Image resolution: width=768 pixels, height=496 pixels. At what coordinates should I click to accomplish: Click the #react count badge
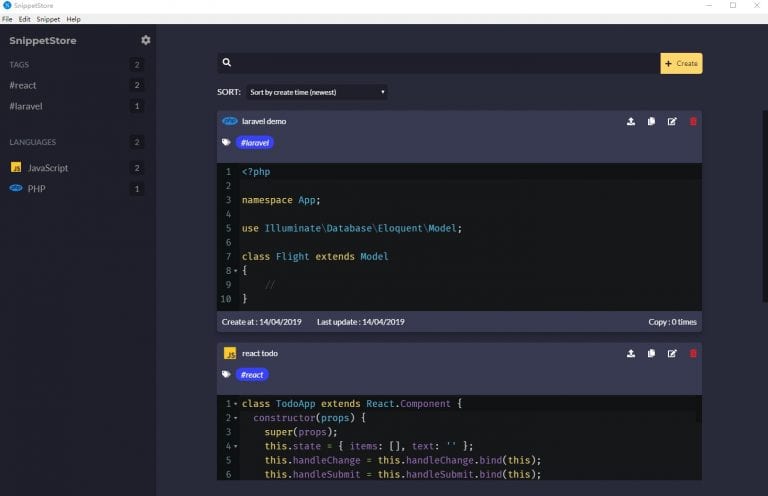[x=137, y=85]
